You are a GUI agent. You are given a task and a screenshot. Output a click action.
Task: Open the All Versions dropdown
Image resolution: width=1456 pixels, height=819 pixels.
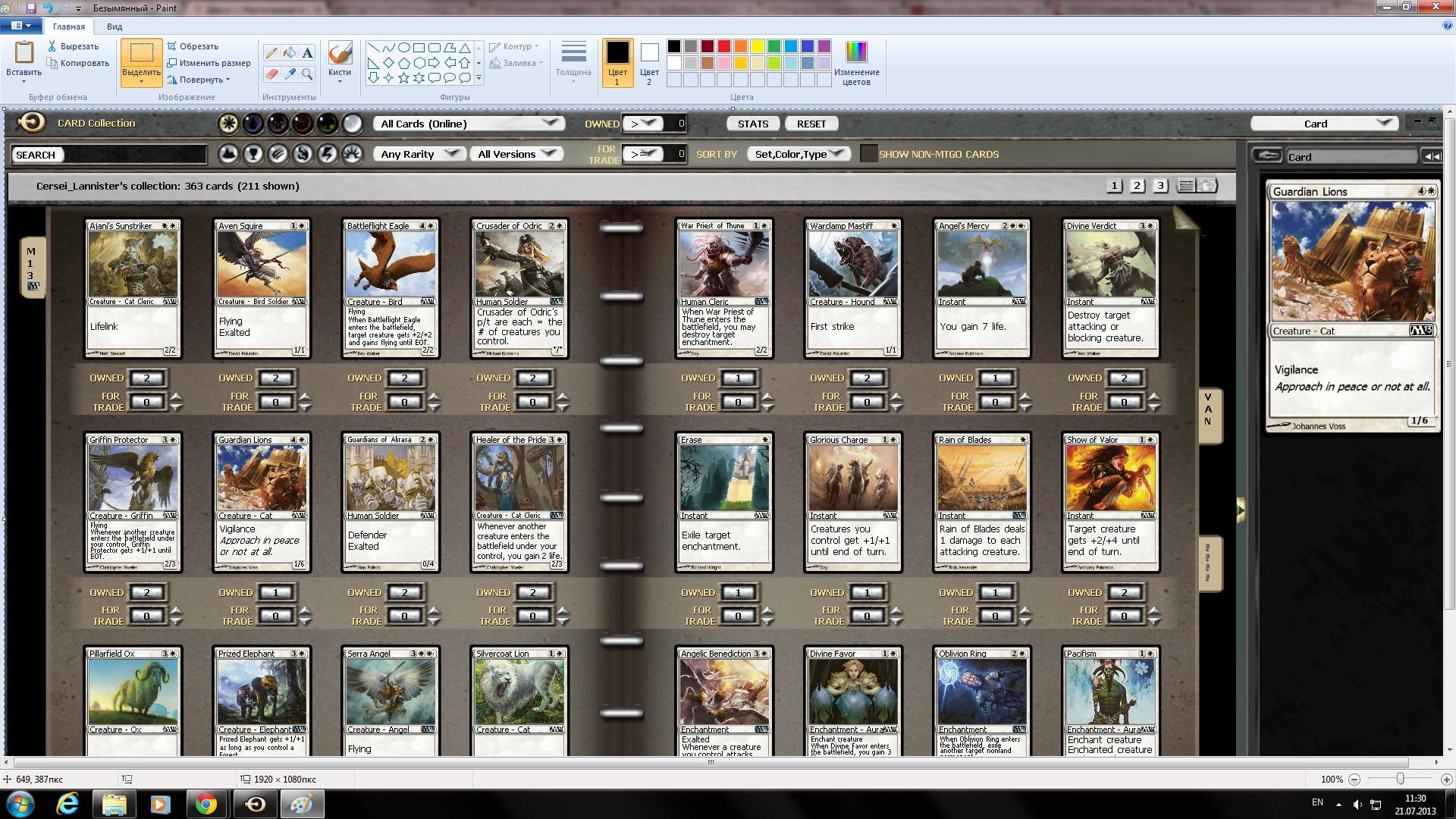point(516,154)
